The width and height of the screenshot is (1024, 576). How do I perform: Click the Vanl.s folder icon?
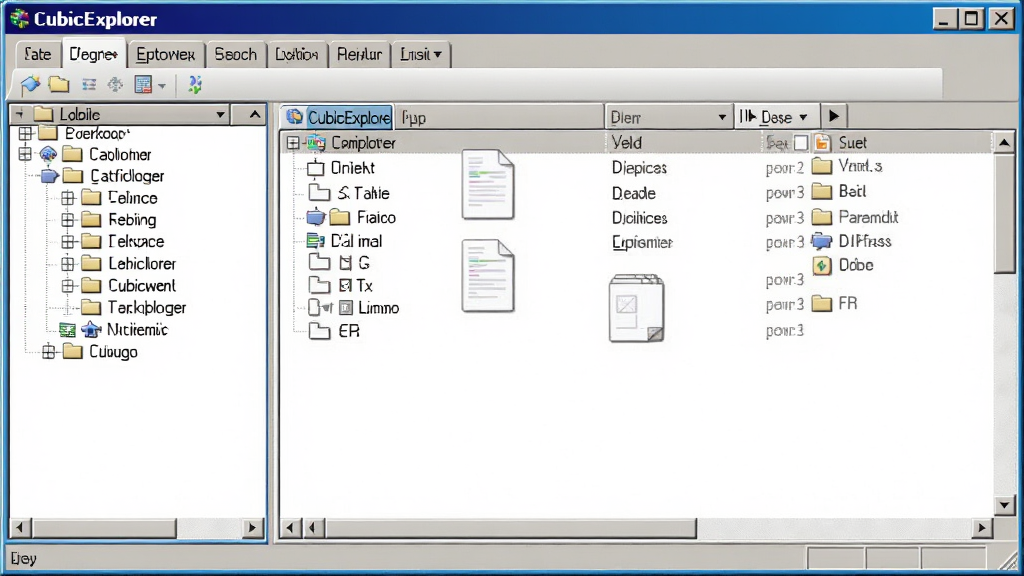(822, 166)
